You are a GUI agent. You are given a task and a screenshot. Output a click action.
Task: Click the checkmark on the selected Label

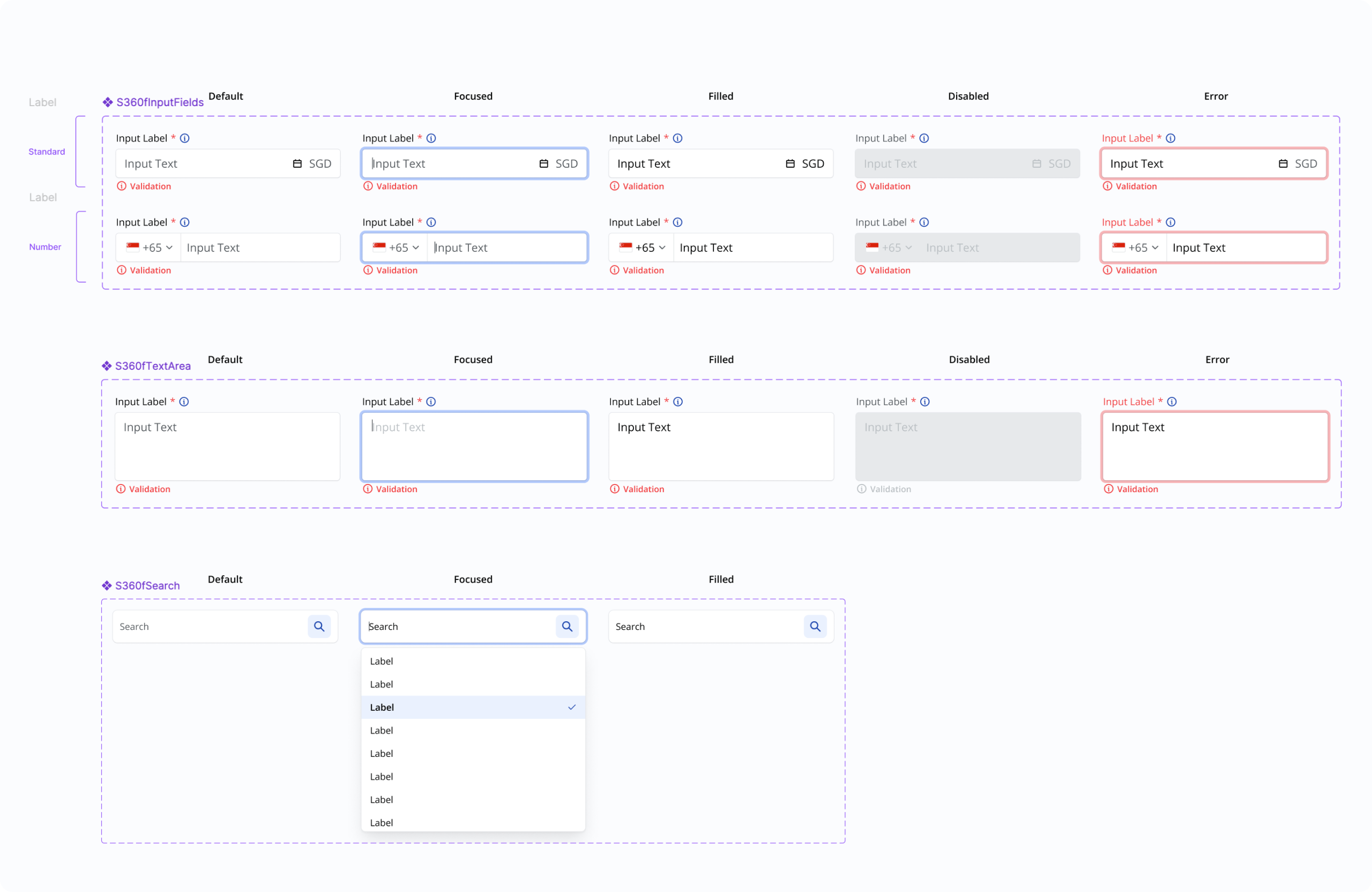click(572, 708)
